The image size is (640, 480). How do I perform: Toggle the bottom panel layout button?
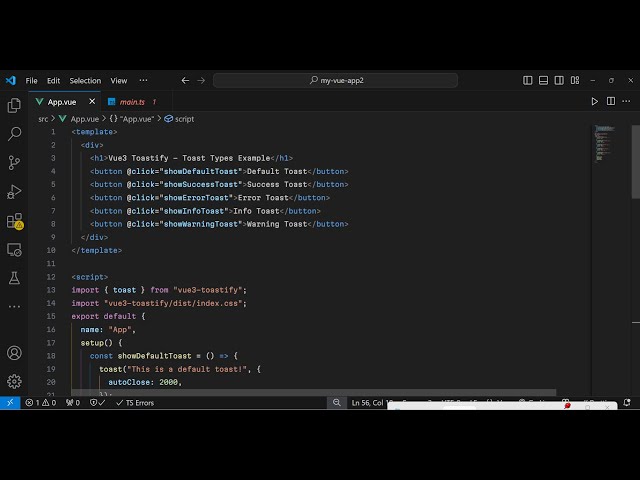click(542, 80)
